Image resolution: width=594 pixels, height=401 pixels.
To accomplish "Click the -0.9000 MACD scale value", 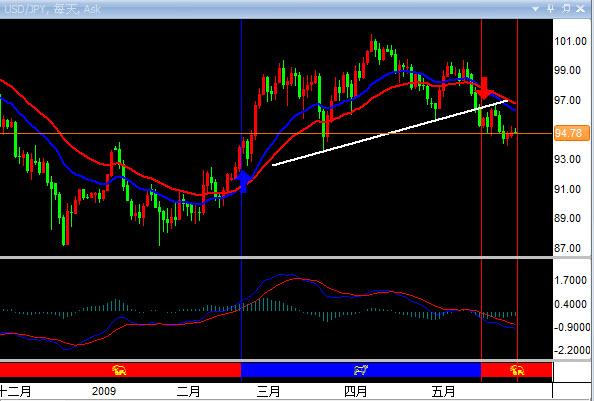I will 572,328.
